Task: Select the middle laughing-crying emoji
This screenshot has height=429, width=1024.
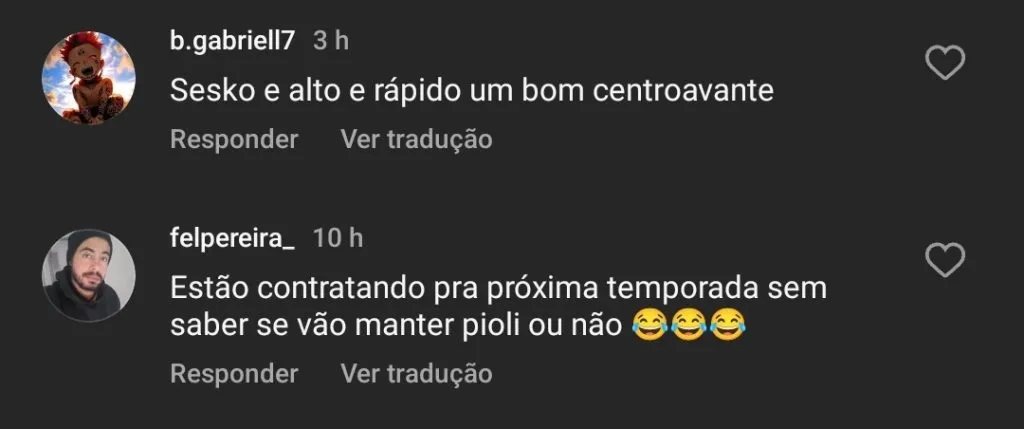Action: 689,326
